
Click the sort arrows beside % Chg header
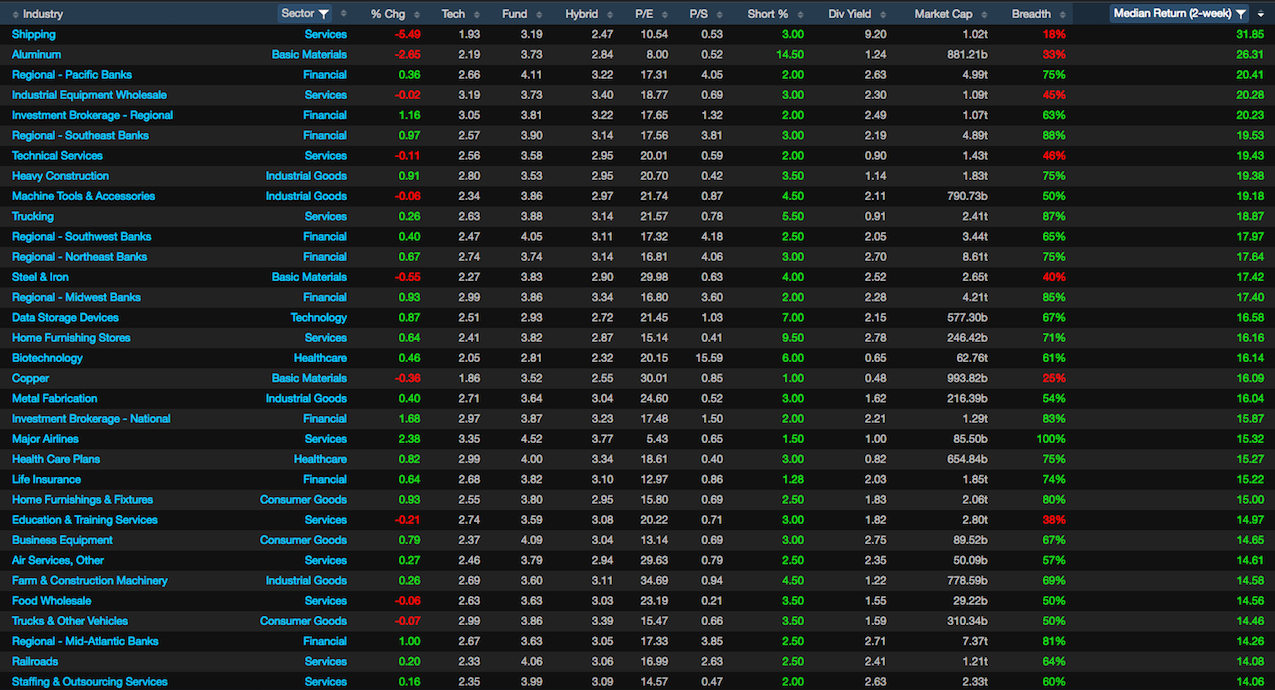[x=416, y=14]
